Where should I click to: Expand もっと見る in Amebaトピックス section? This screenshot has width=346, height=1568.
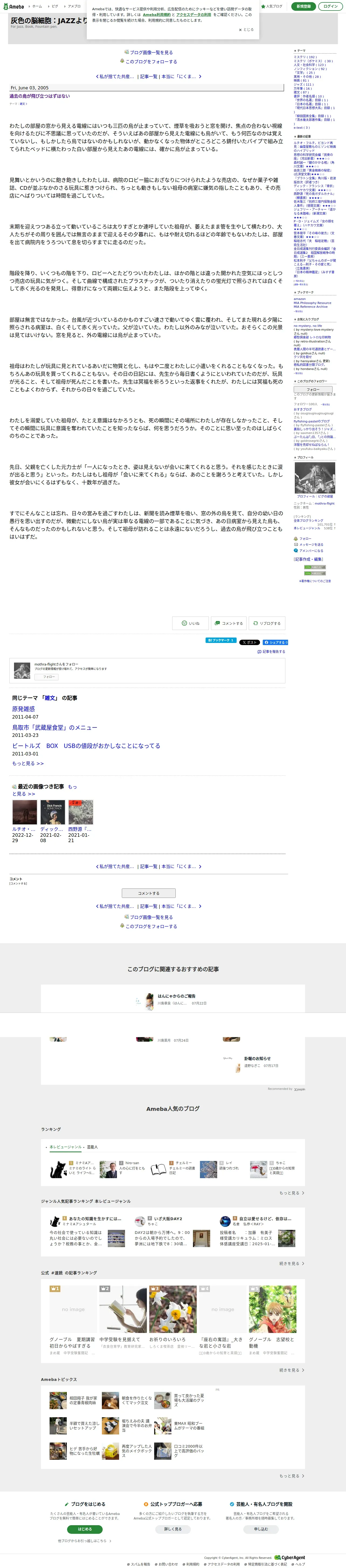[x=292, y=1476]
